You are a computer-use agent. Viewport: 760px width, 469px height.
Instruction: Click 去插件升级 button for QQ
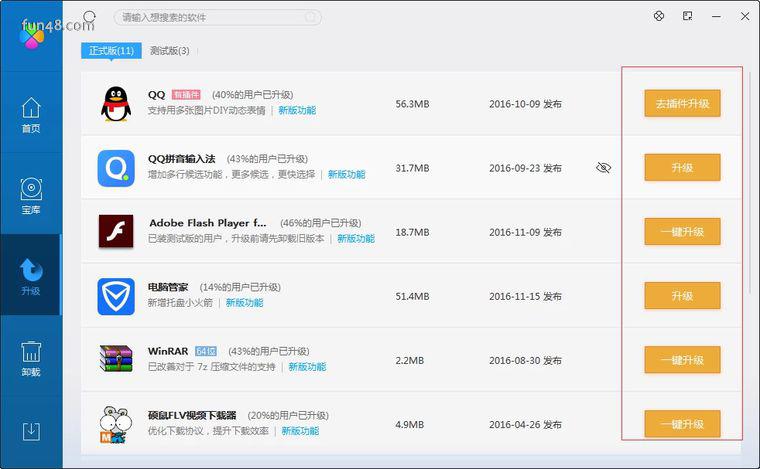pyautogui.click(x=682, y=103)
